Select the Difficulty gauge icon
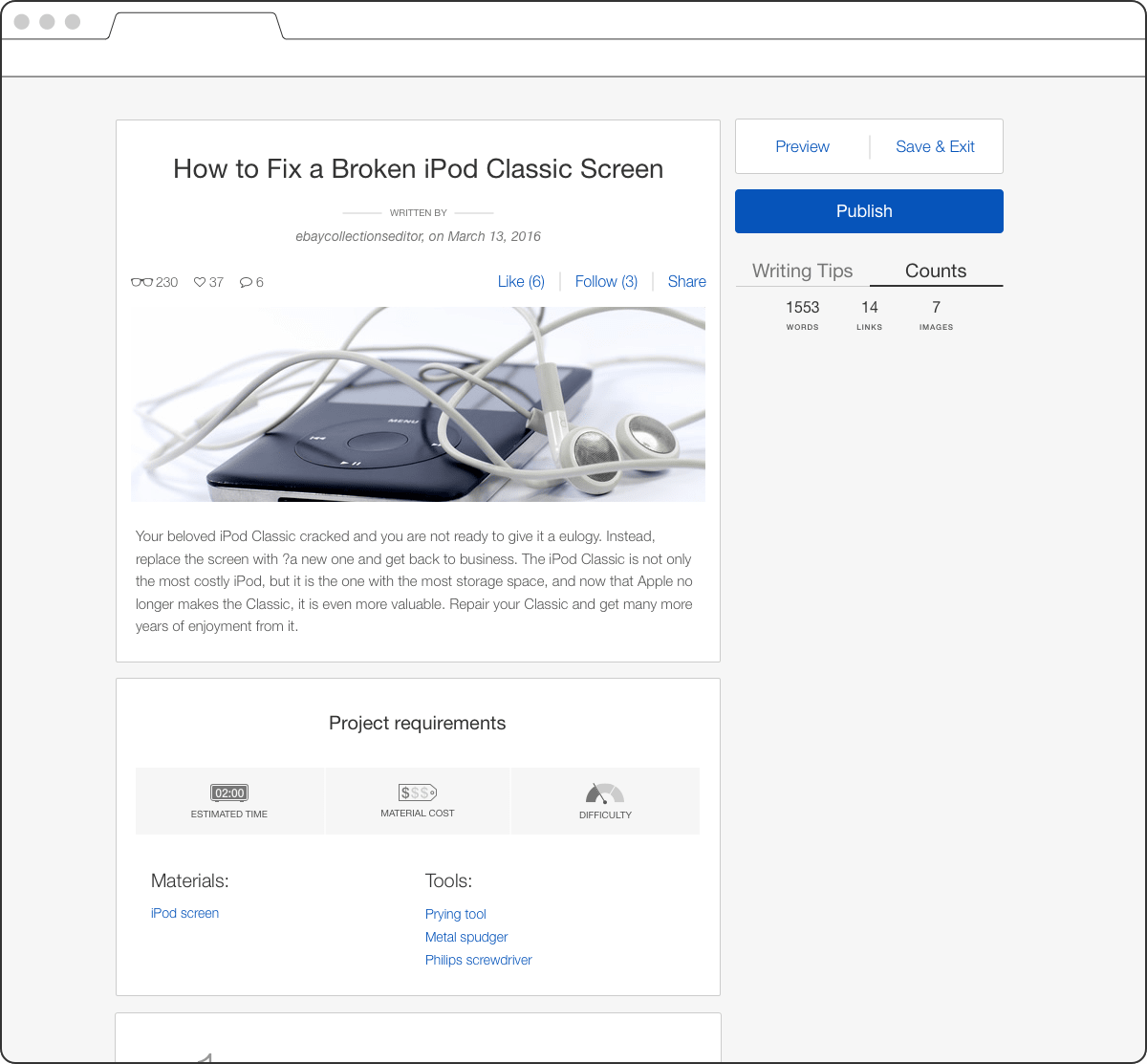Viewport: 1147px width, 1064px height. point(605,793)
